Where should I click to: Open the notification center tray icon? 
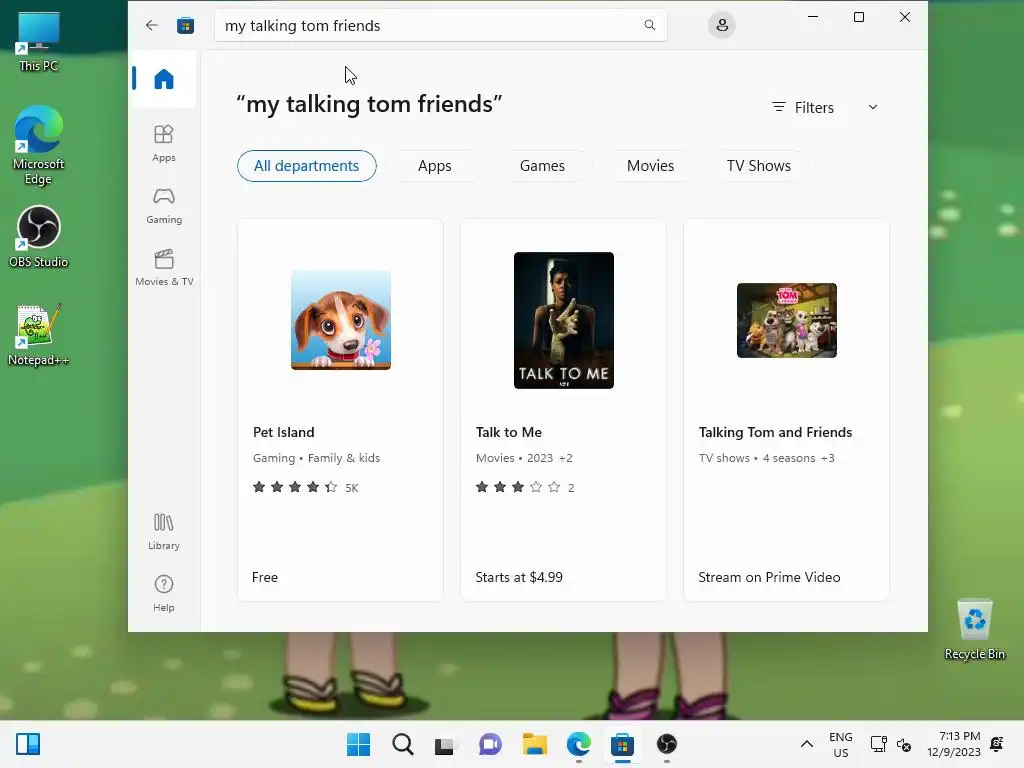tap(997, 744)
